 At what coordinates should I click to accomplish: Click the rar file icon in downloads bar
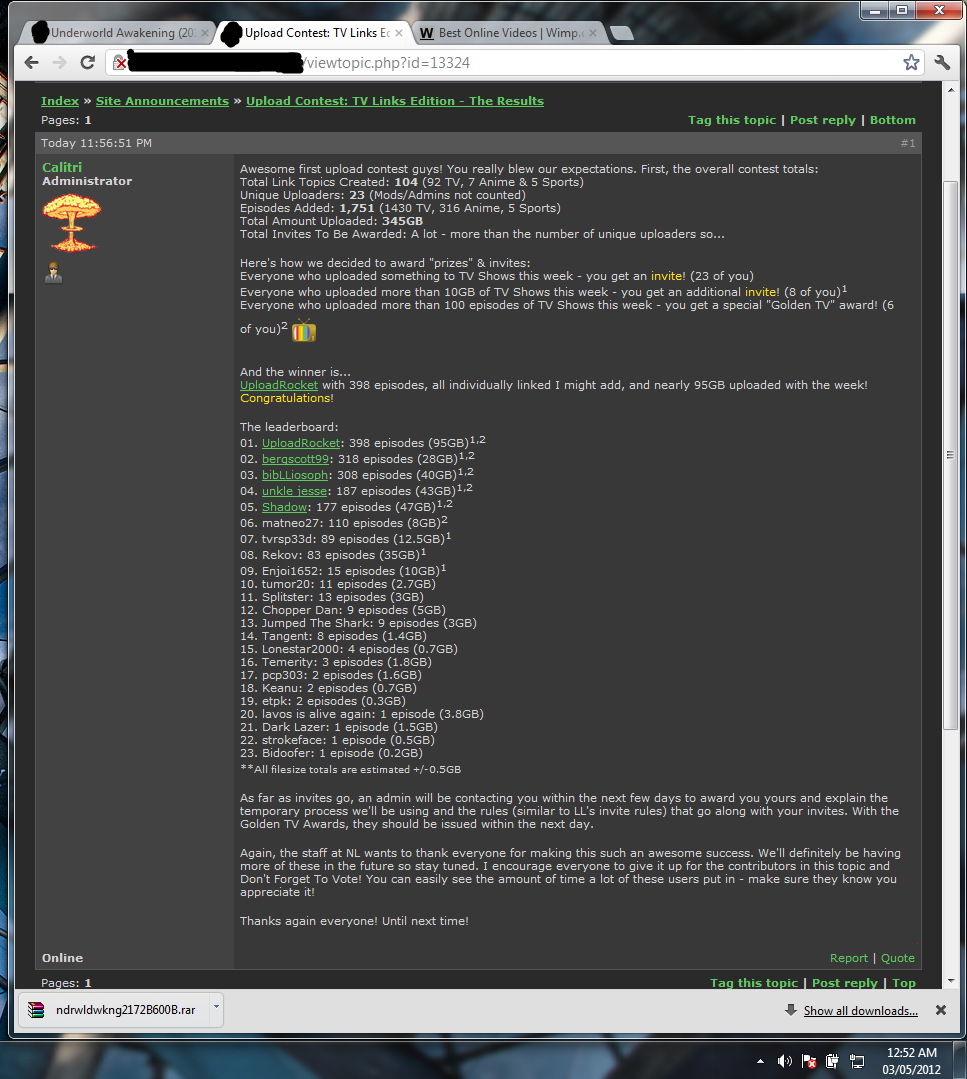coord(36,1009)
